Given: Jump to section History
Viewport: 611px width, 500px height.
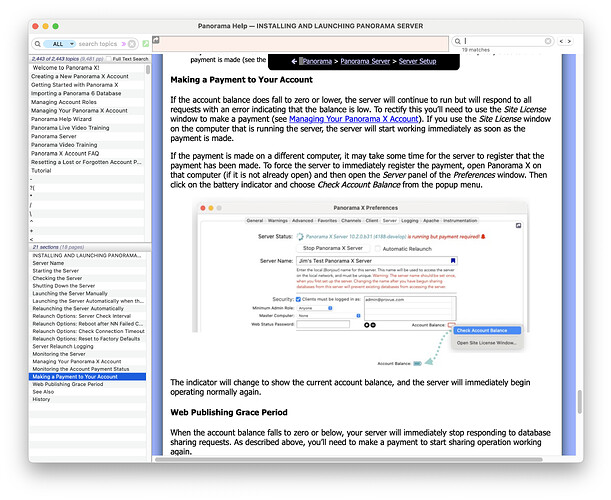Looking at the screenshot, I should [87, 399].
